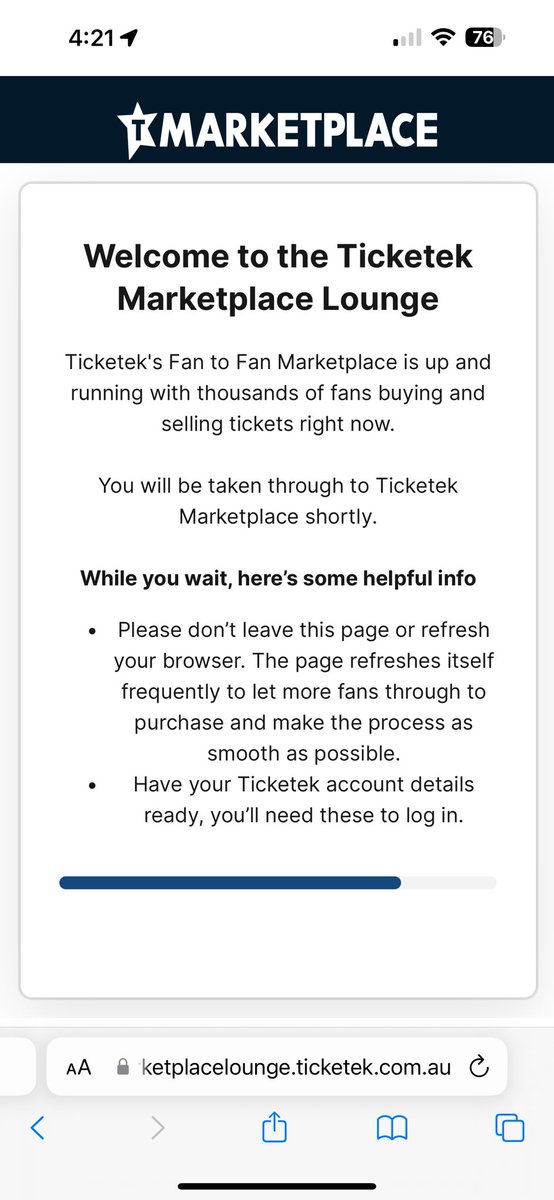Viewport: 554px width, 1200px height.
Task: Open the Safari share sheet icon
Action: 274,1126
